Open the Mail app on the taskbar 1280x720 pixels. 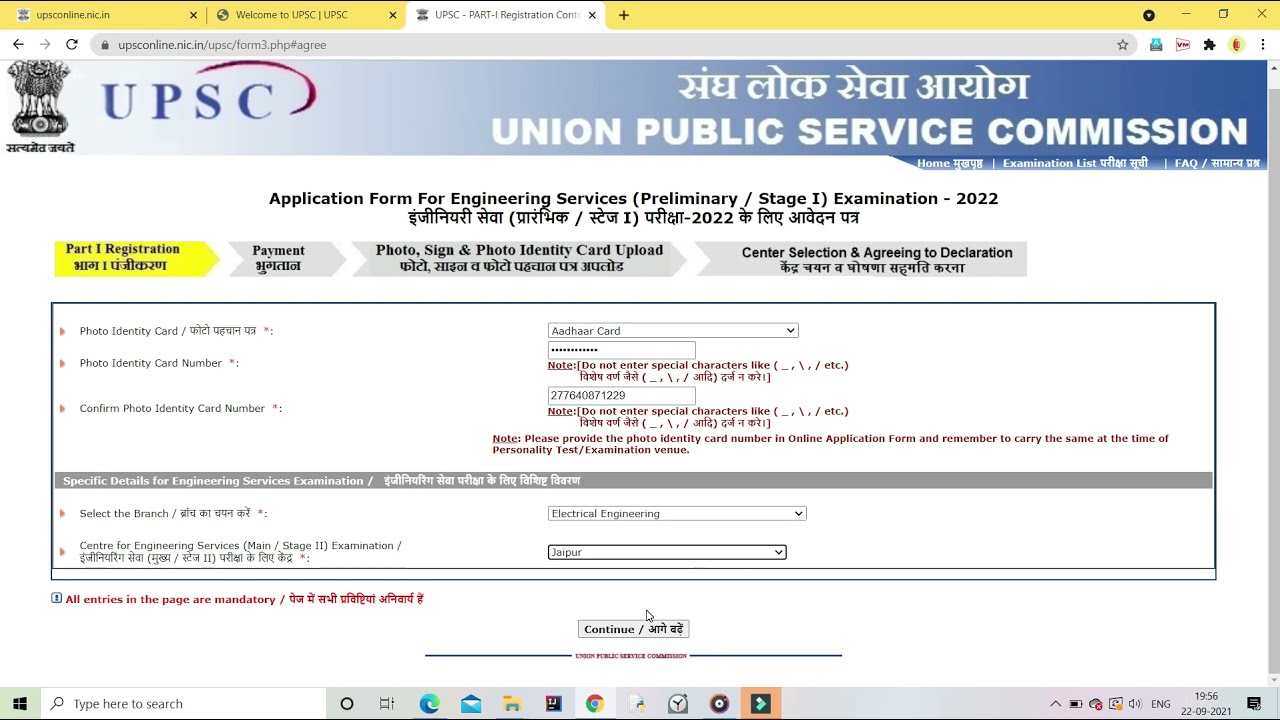[471, 703]
